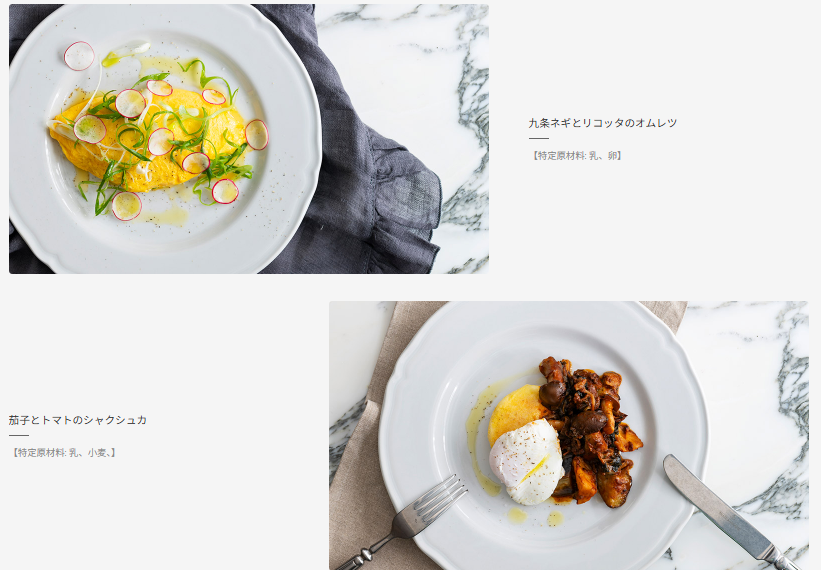Screen dimensions: 821x570
Task: Click the 茄子とトマトのシャクシュカ title
Action: tap(77, 420)
